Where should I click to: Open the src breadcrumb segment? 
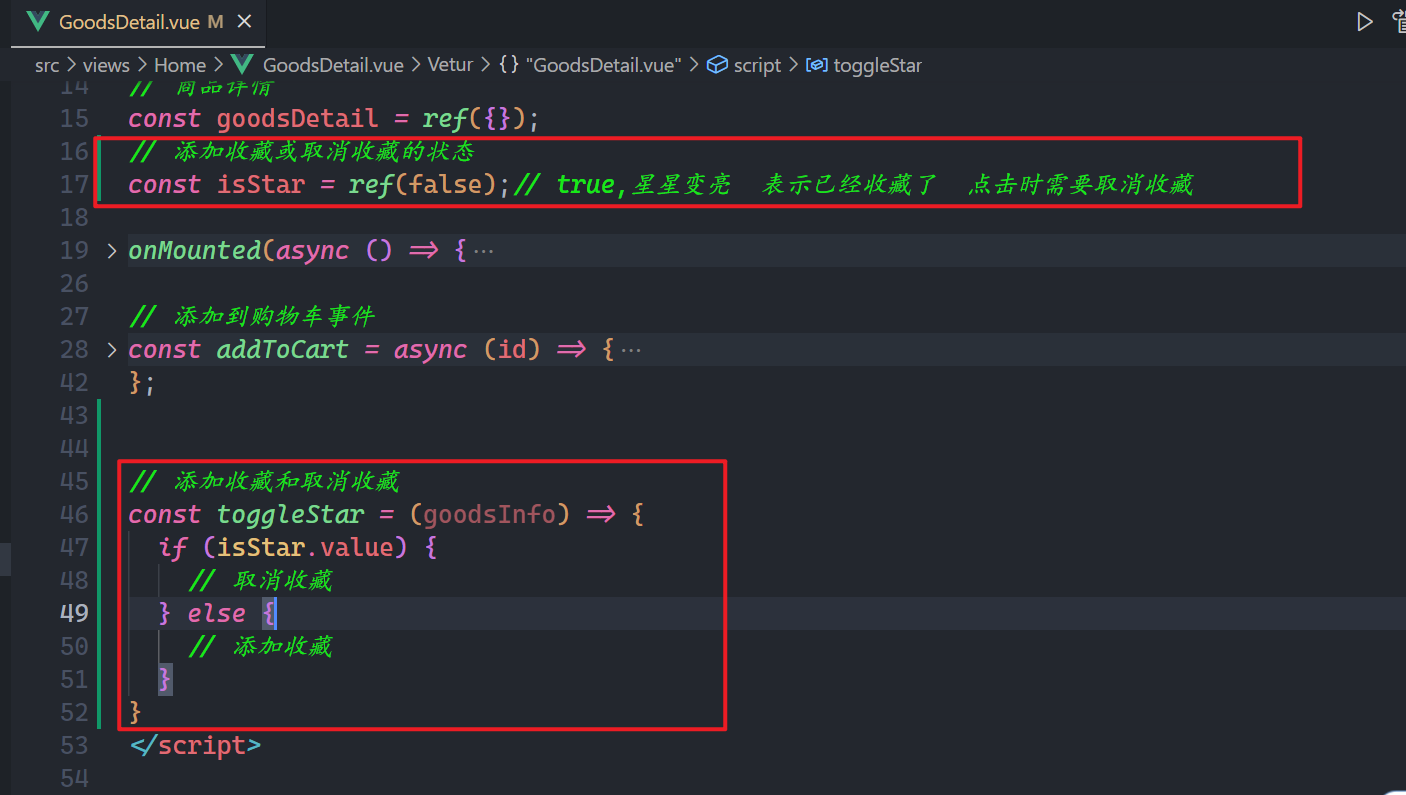47,65
